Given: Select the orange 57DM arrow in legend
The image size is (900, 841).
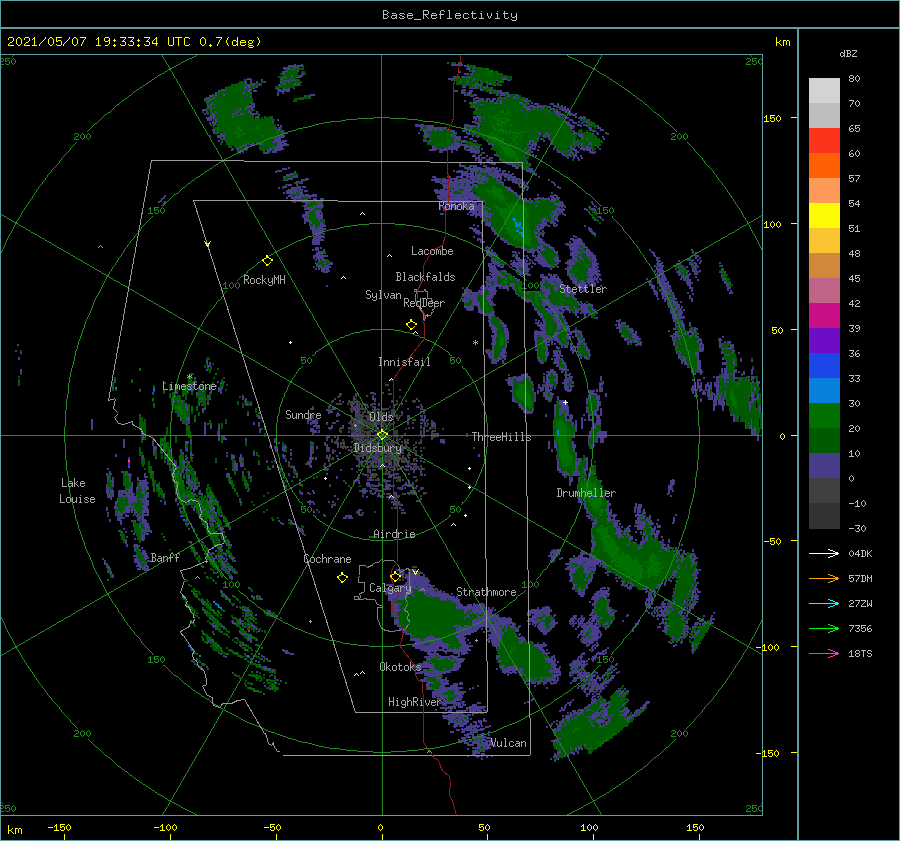Looking at the screenshot, I should pyautogui.click(x=824, y=579).
